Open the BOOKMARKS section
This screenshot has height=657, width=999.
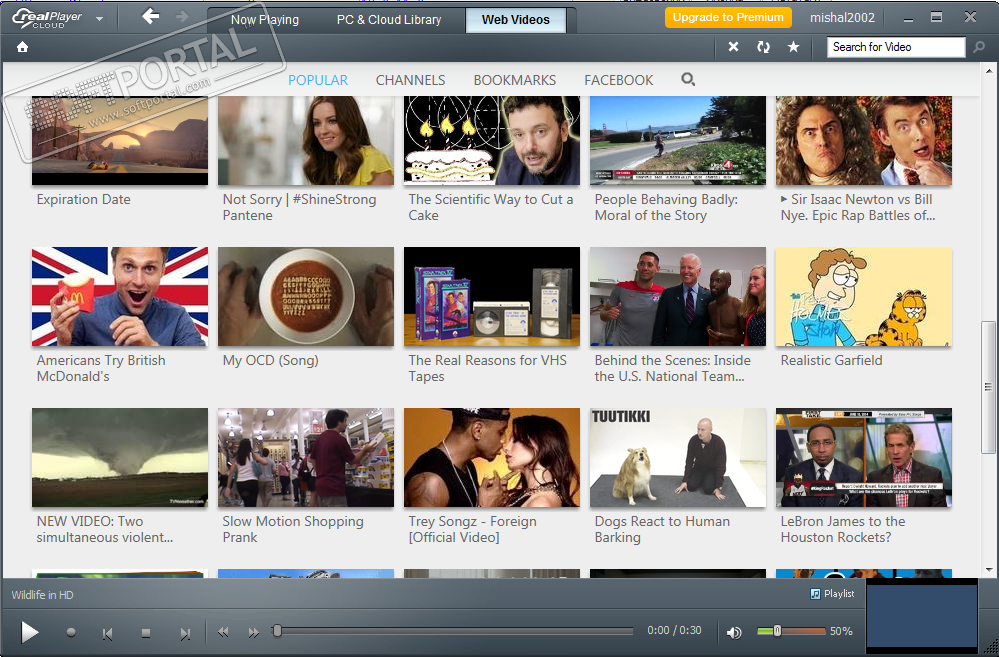tap(515, 80)
